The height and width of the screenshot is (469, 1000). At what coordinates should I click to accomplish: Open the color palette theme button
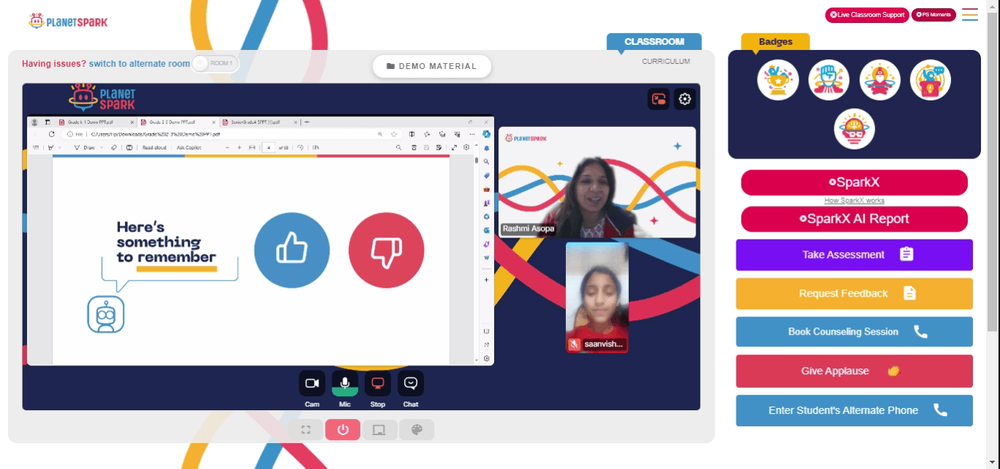coord(416,429)
